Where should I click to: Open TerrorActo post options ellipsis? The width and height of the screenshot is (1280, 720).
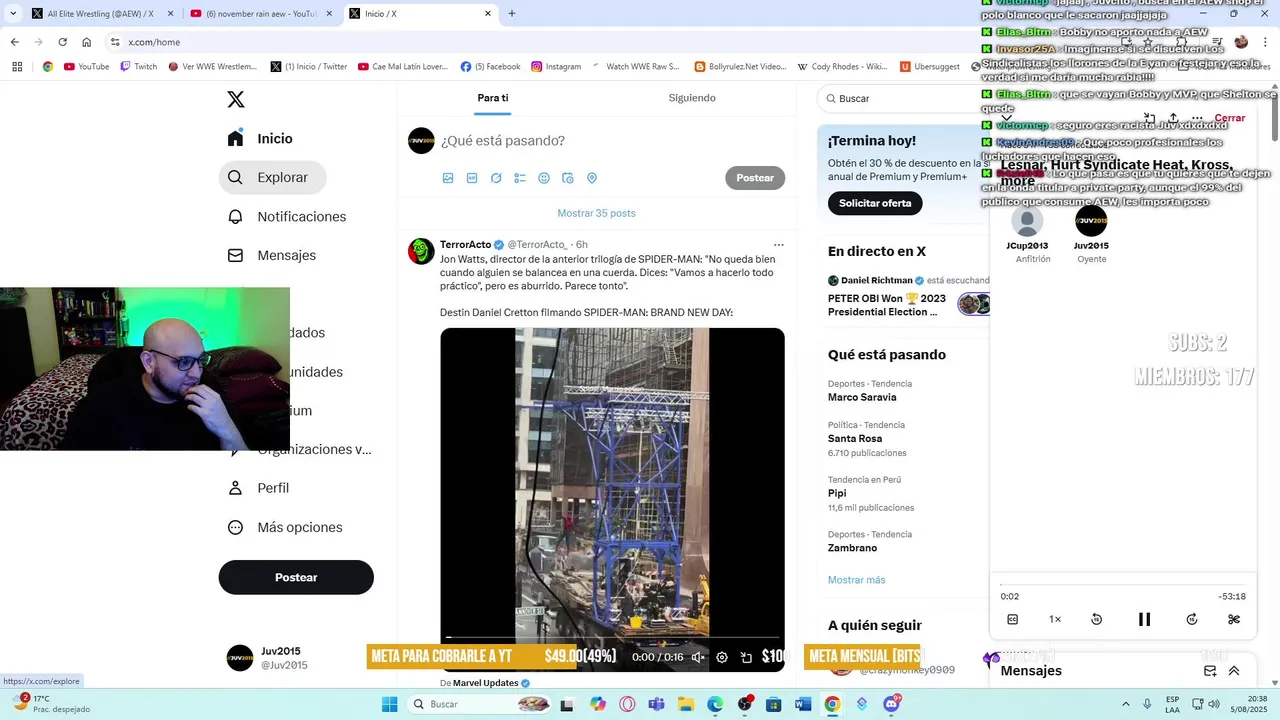pos(778,245)
